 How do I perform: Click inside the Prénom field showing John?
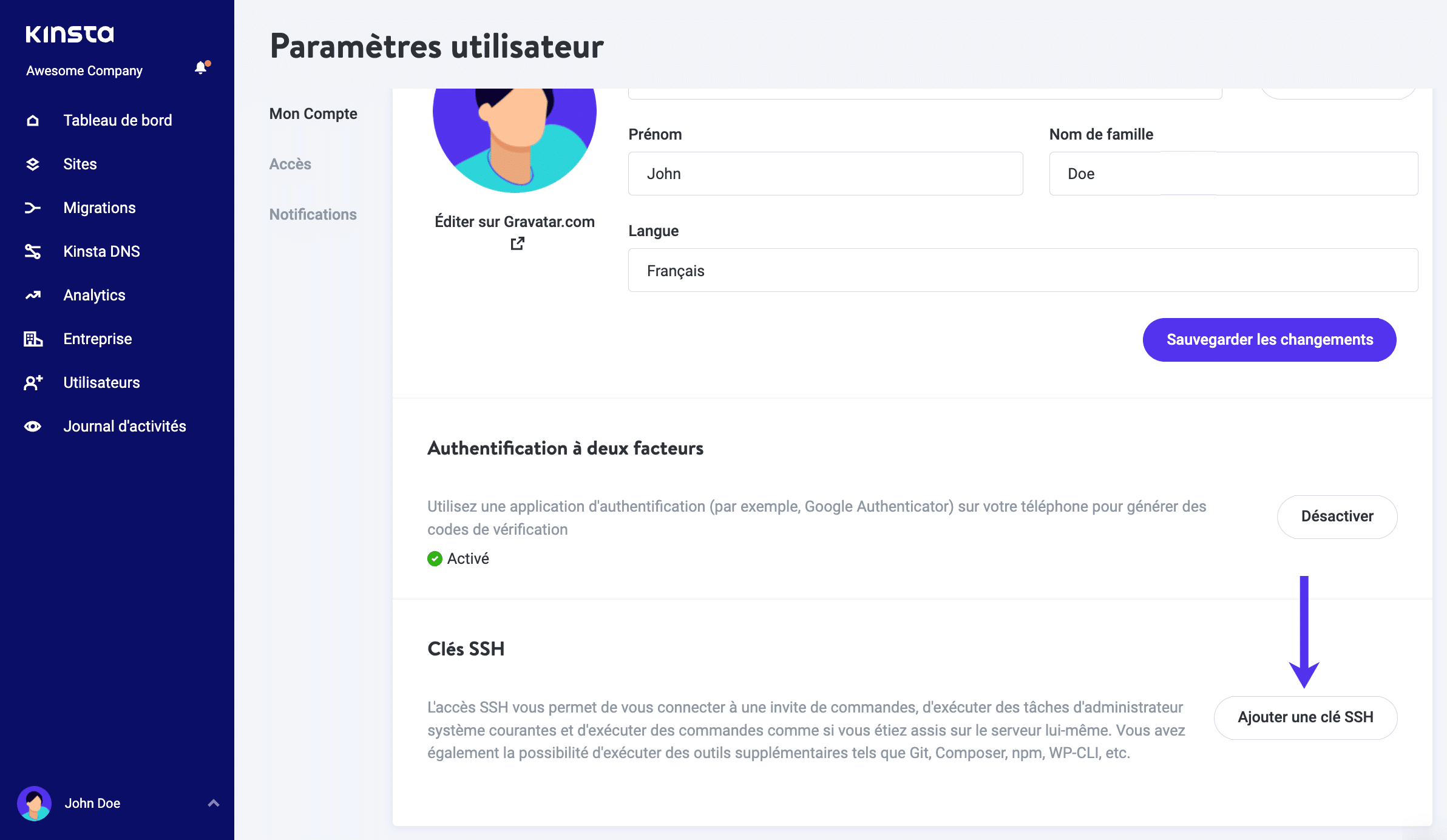[825, 174]
